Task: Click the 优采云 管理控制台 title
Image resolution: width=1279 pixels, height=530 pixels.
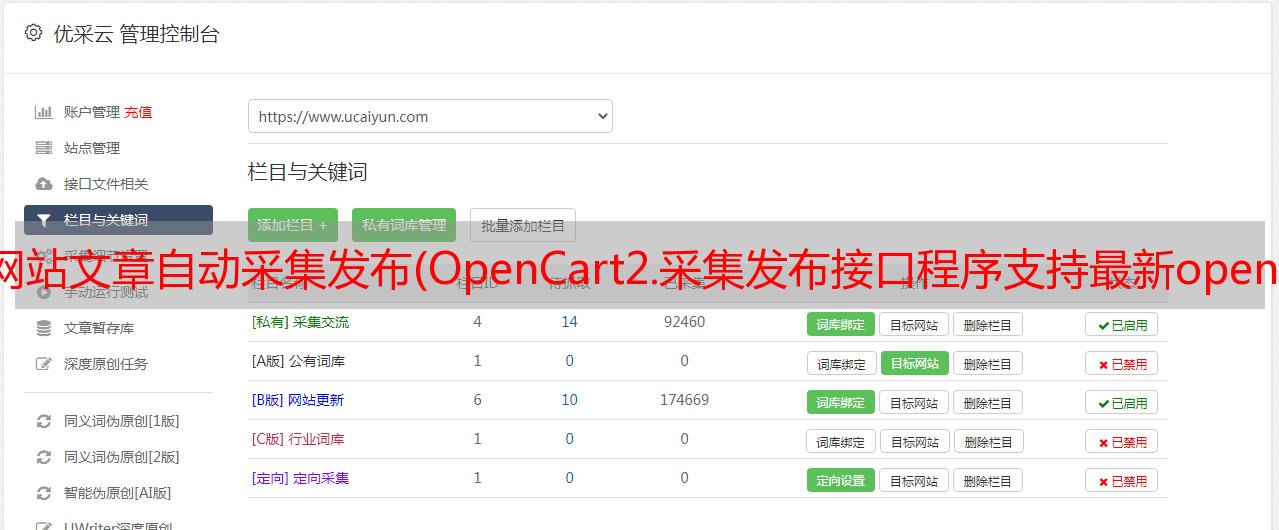Action: [x=136, y=34]
